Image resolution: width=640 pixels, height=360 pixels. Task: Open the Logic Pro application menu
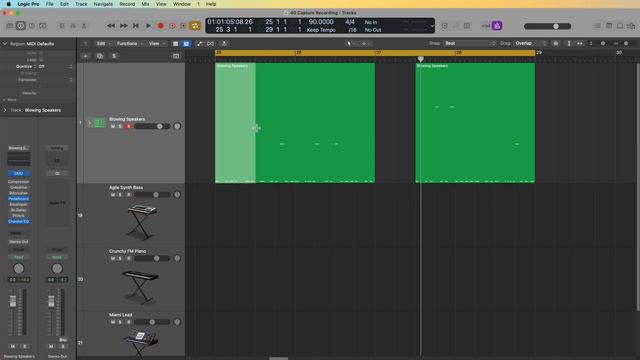[28, 4]
